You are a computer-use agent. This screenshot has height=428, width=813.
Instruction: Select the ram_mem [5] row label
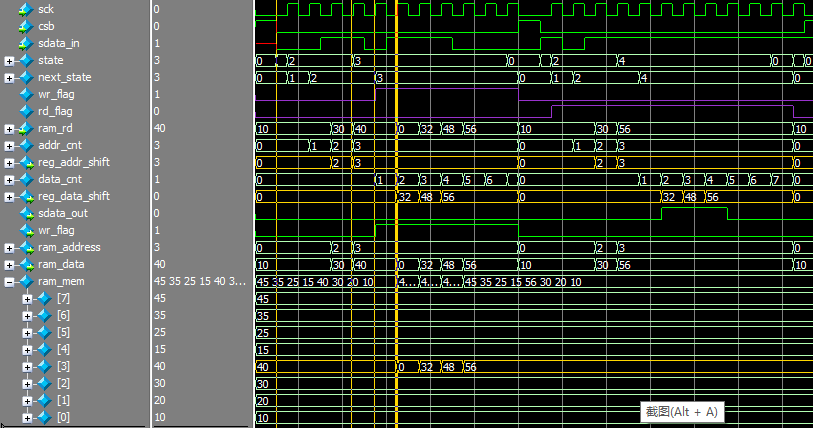(63, 332)
